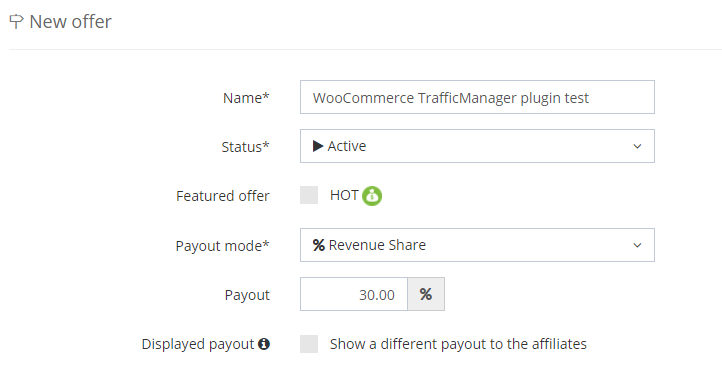The height and width of the screenshot is (372, 722).
Task: Click the New offer heading text
Action: [x=70, y=22]
